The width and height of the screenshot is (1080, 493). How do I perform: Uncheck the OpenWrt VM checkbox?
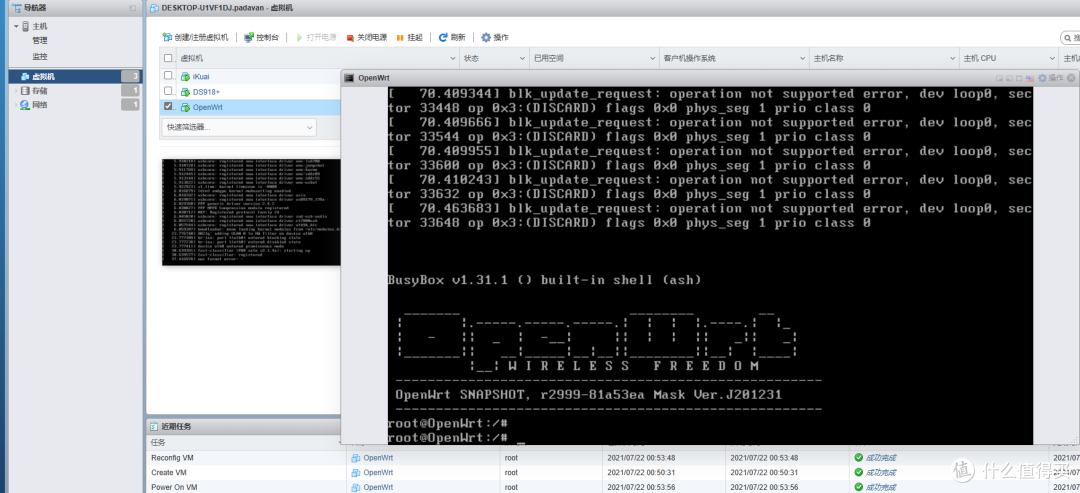point(168,107)
